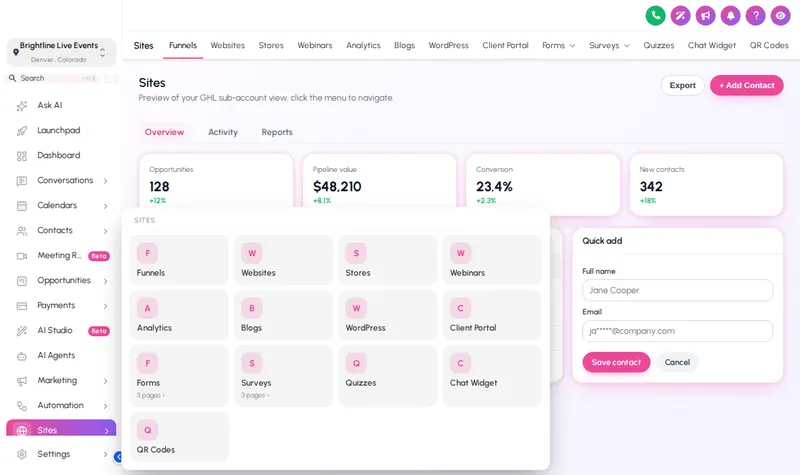
Task: Expand the Payments chevron in sidebar
Action: 106,306
